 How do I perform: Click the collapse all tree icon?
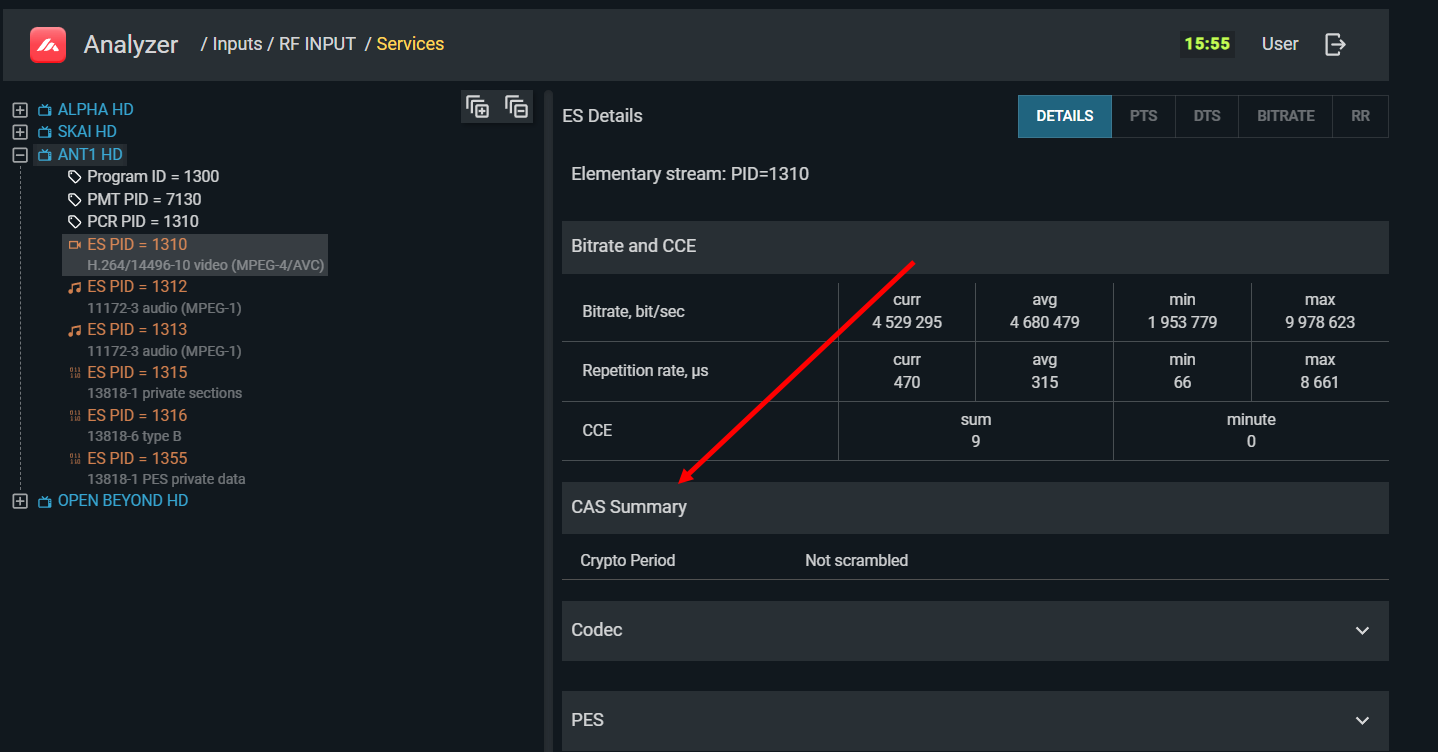tap(516, 107)
